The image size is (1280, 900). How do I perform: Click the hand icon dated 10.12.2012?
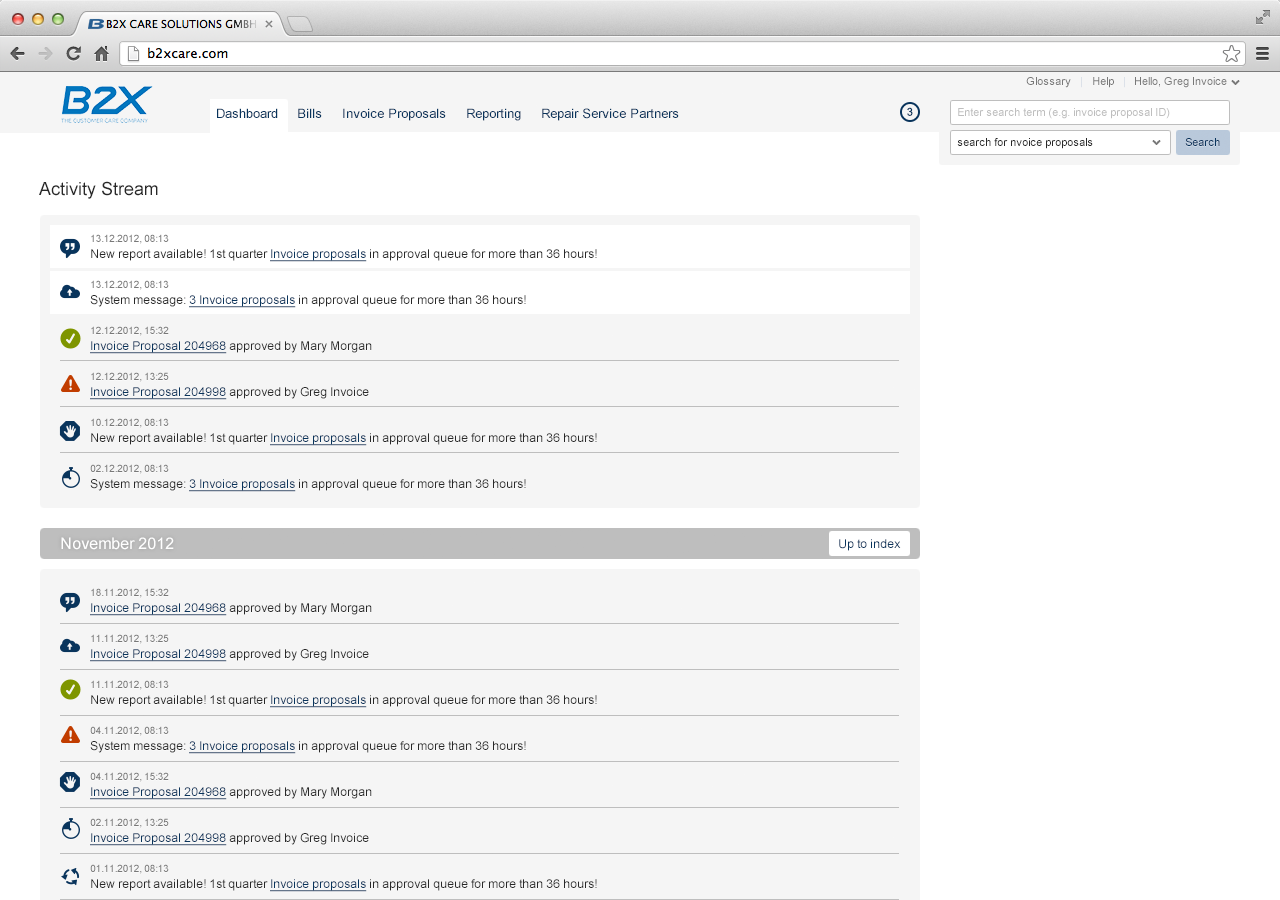[70, 431]
